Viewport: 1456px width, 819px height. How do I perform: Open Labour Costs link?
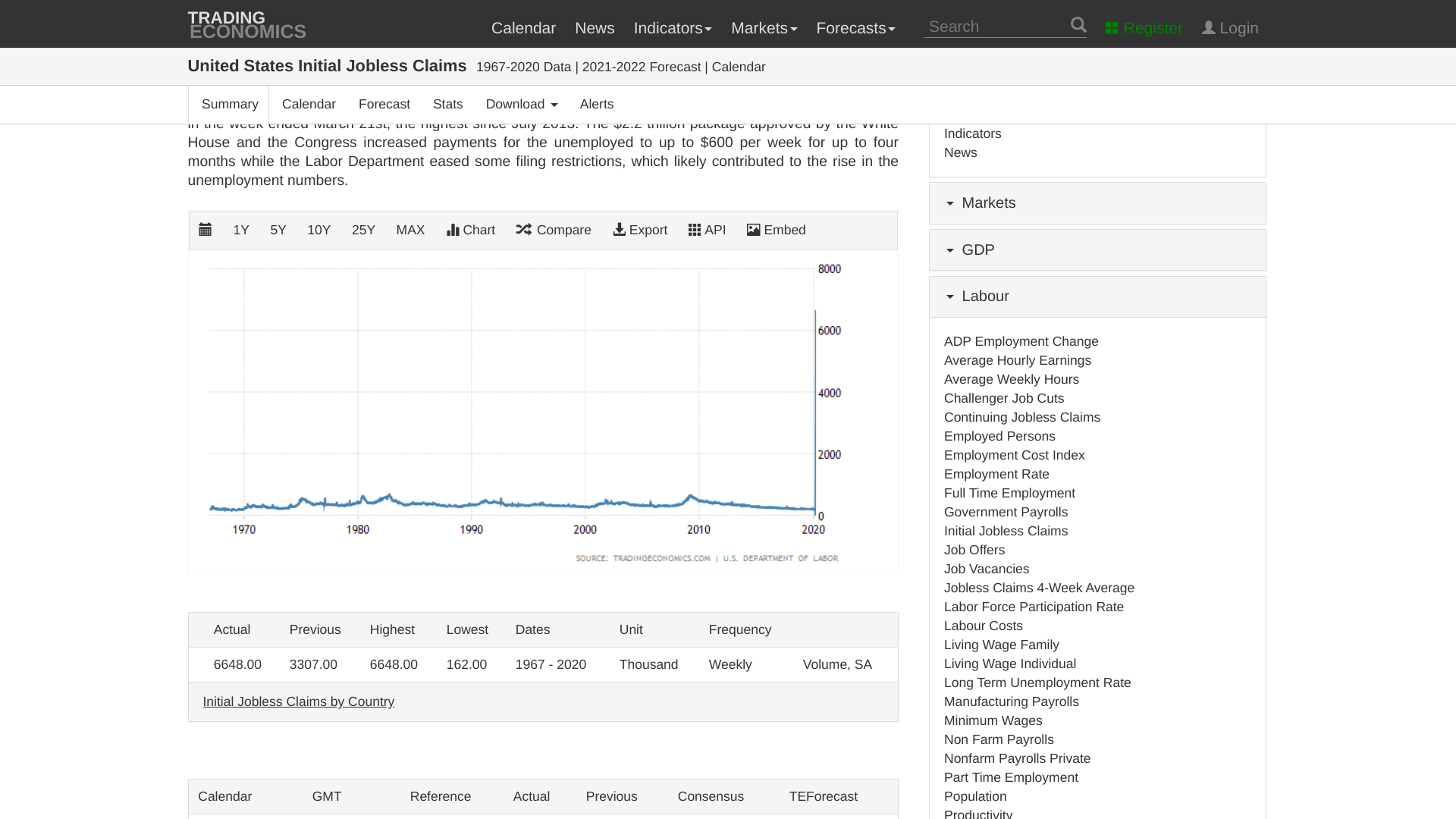[984, 626]
